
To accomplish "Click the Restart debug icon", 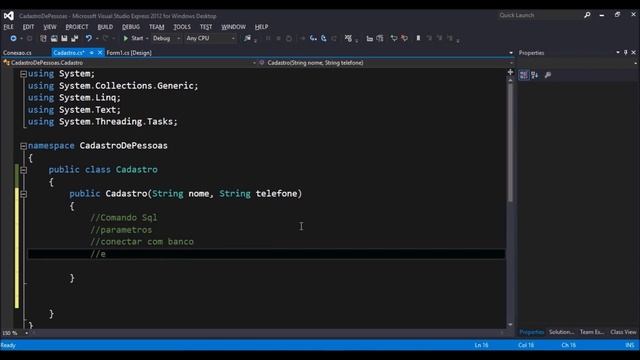I will pos(289,38).
